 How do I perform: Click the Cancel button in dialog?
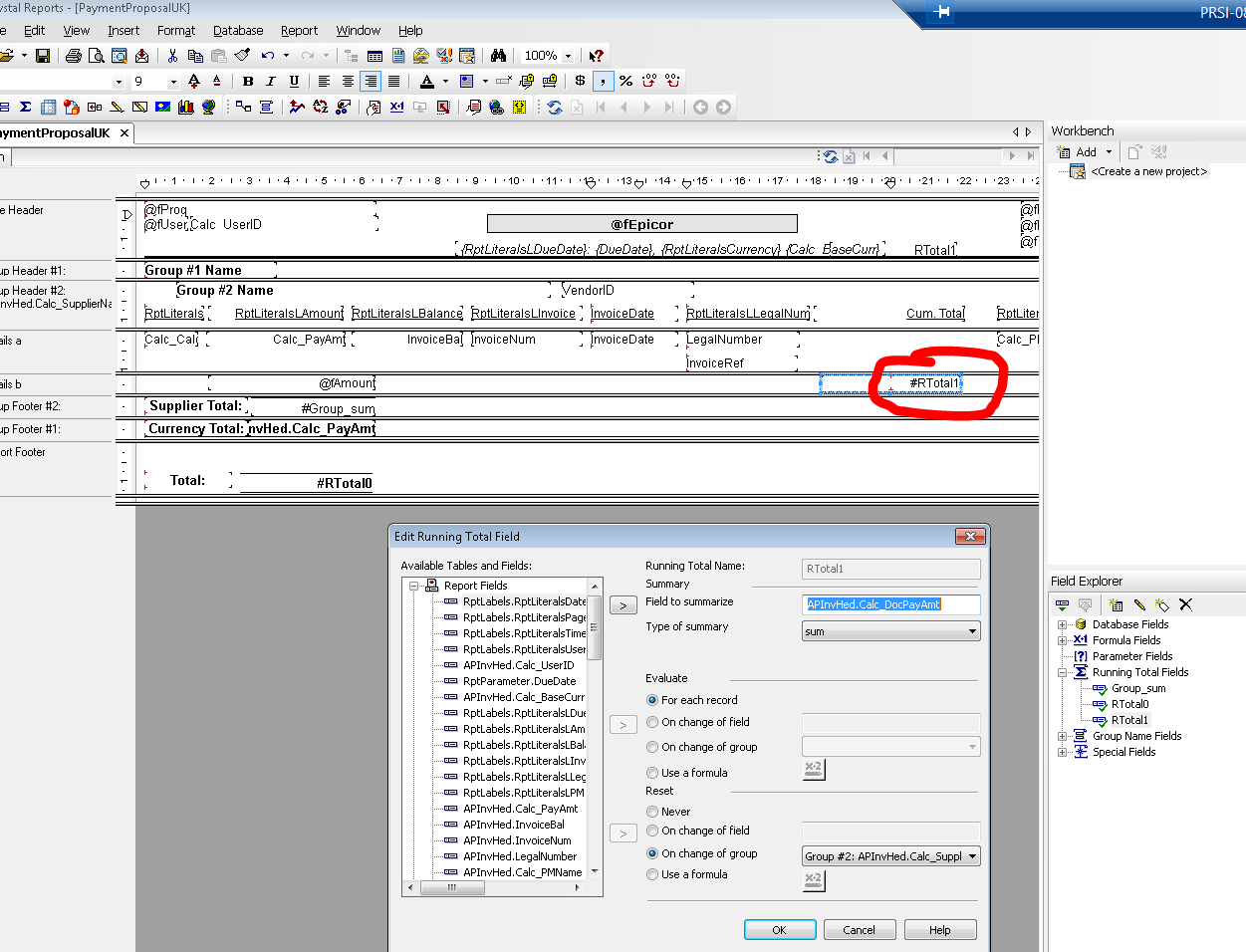coord(859,930)
